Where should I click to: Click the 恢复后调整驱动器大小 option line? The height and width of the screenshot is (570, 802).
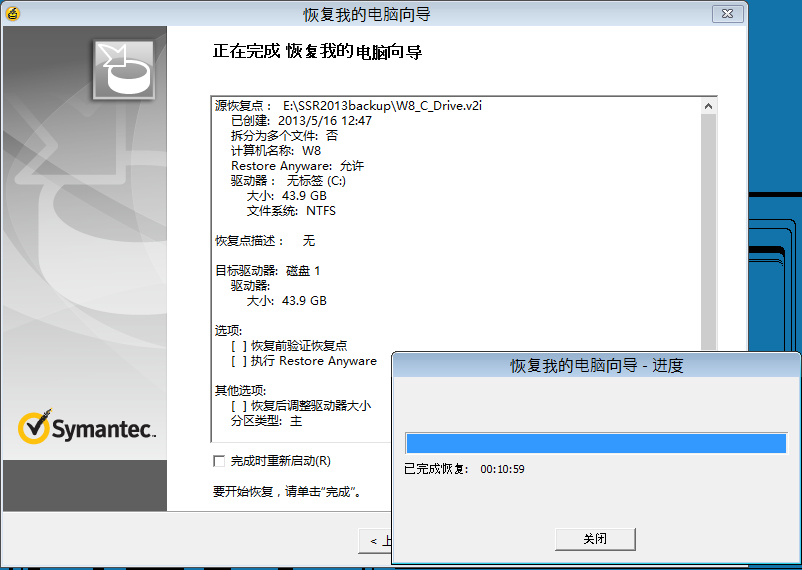tap(301, 406)
